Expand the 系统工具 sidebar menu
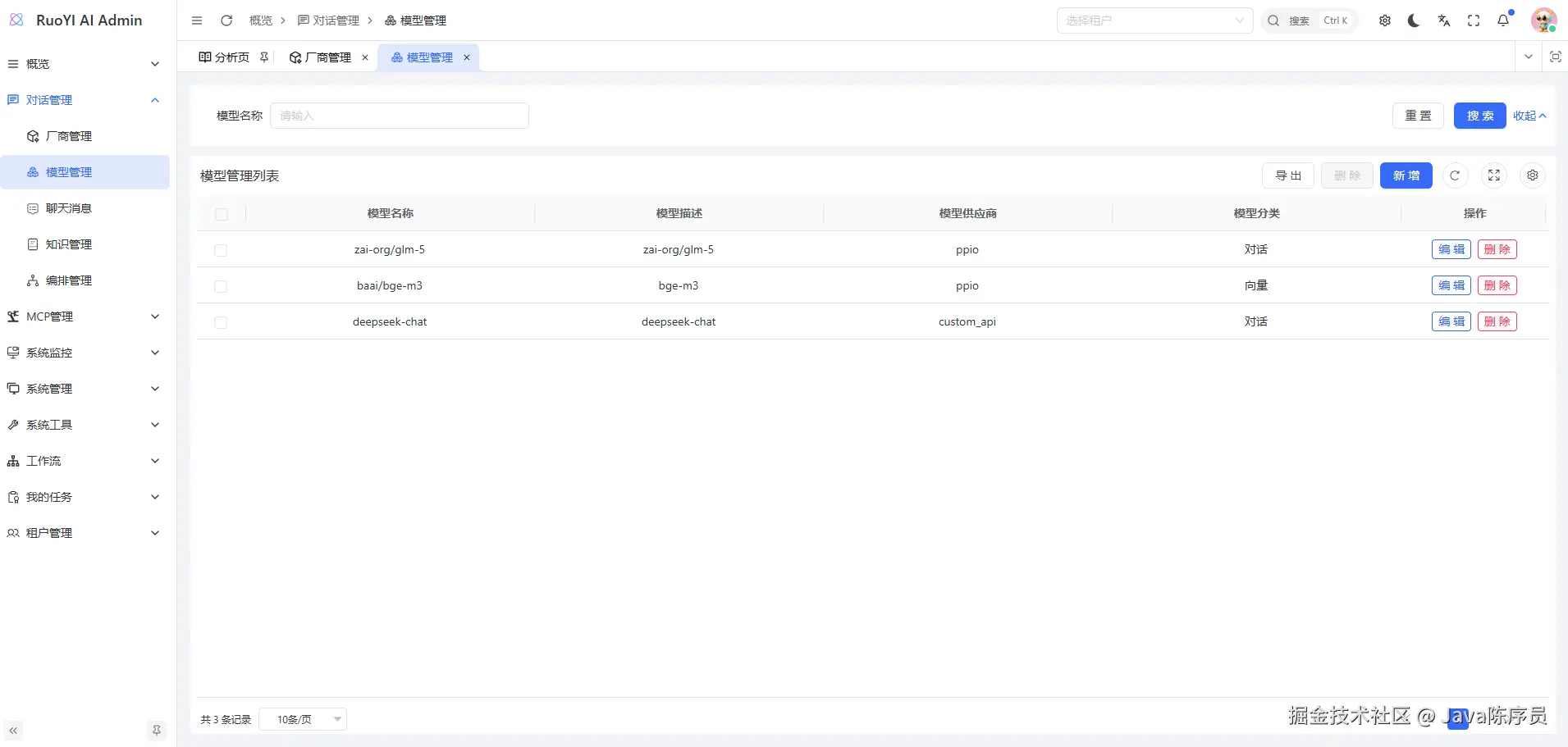This screenshot has width=1568, height=747. point(85,425)
